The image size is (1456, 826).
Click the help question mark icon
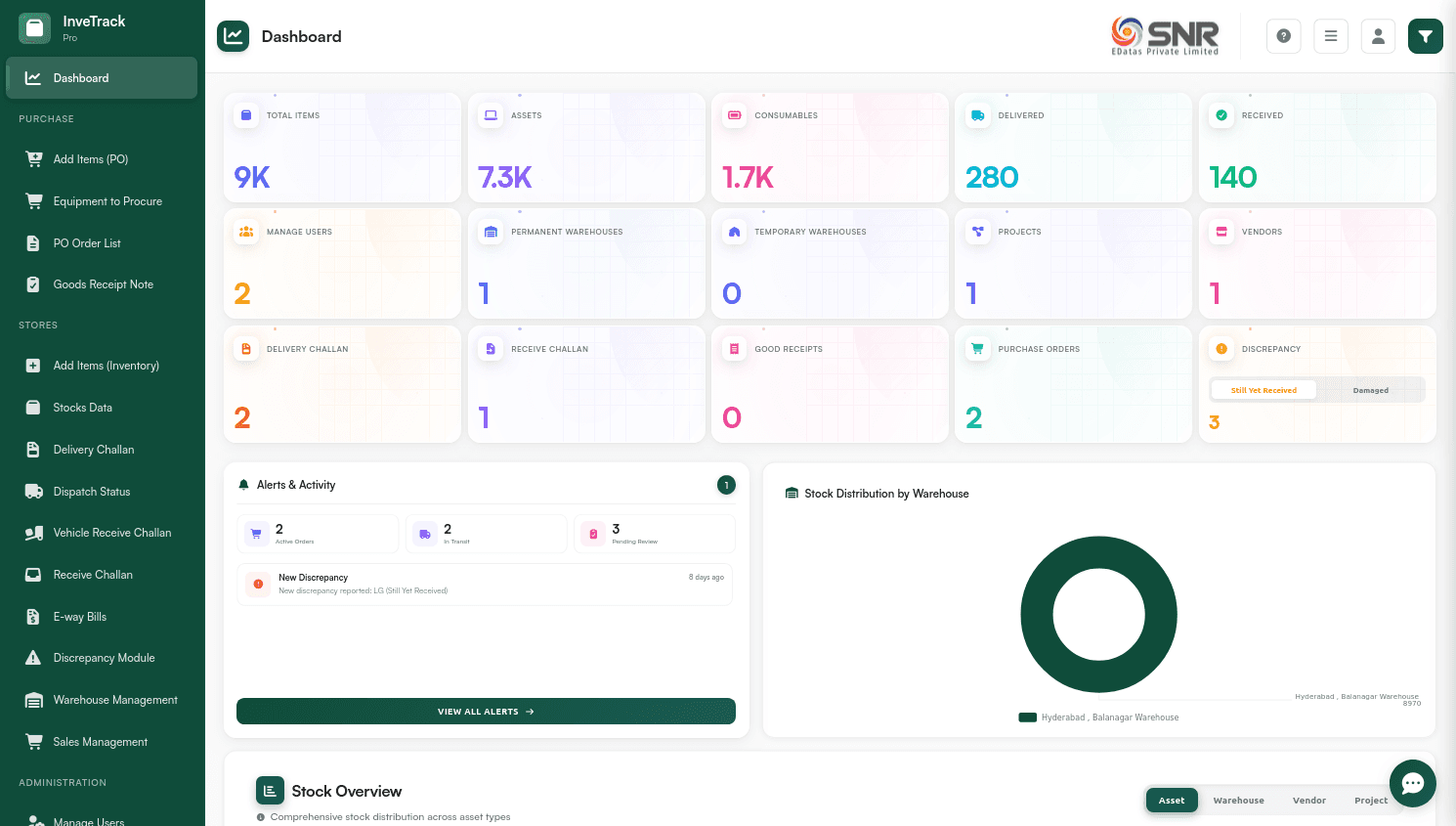pos(1283,36)
